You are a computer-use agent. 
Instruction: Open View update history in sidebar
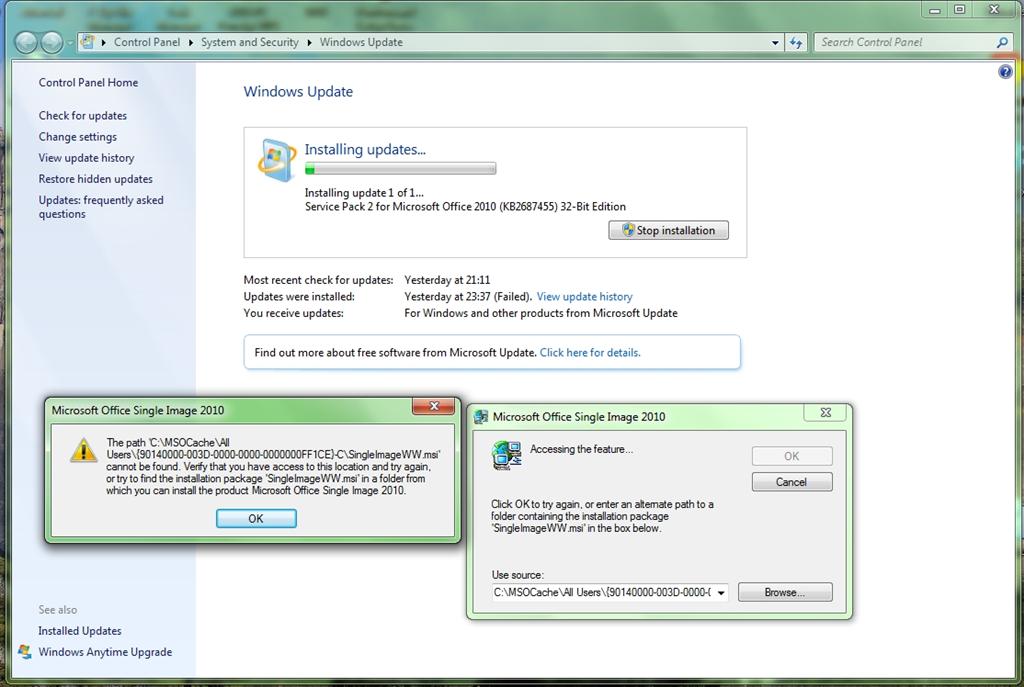pos(86,158)
